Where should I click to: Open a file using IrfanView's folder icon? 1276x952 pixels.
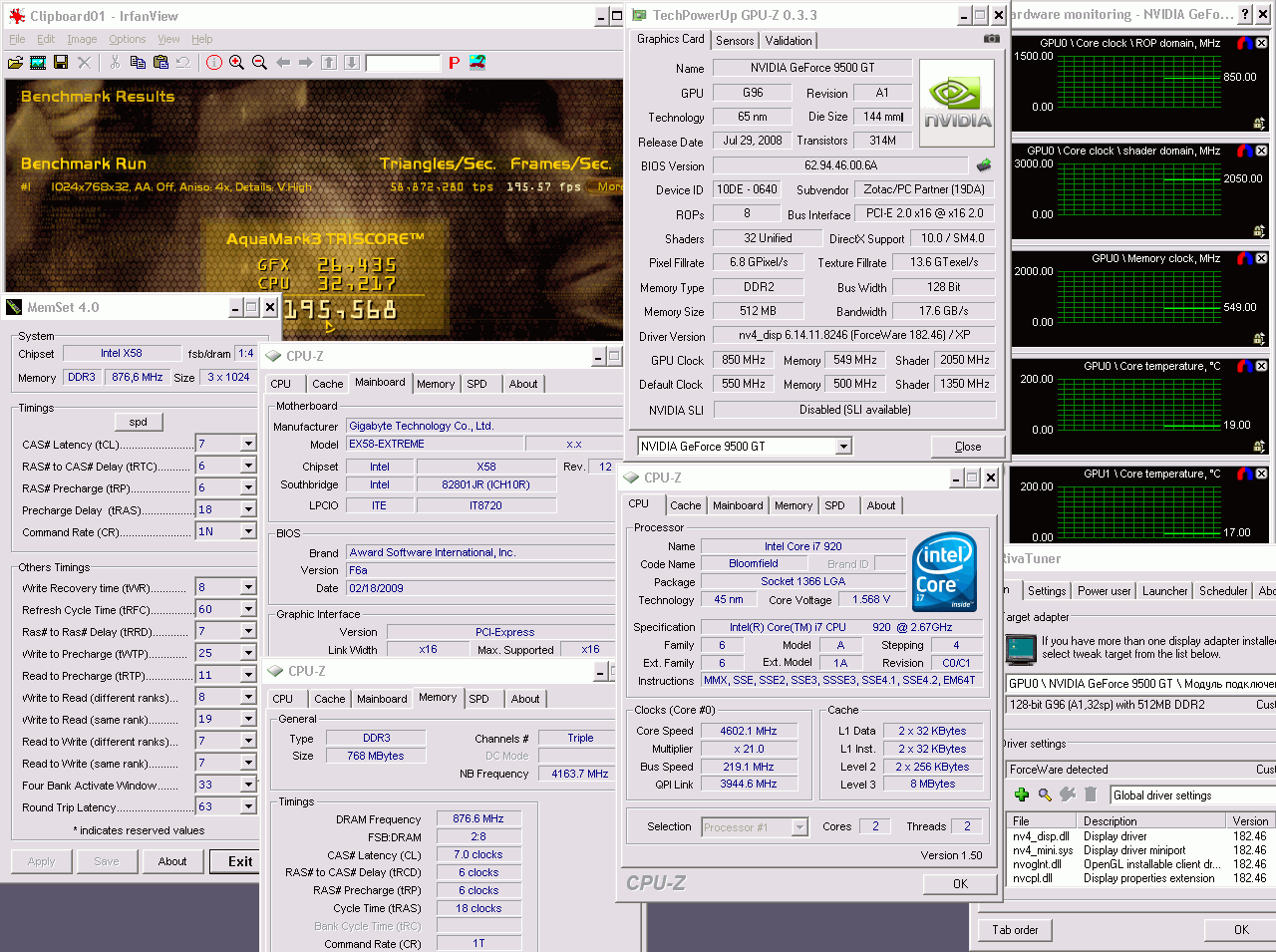click(x=15, y=62)
